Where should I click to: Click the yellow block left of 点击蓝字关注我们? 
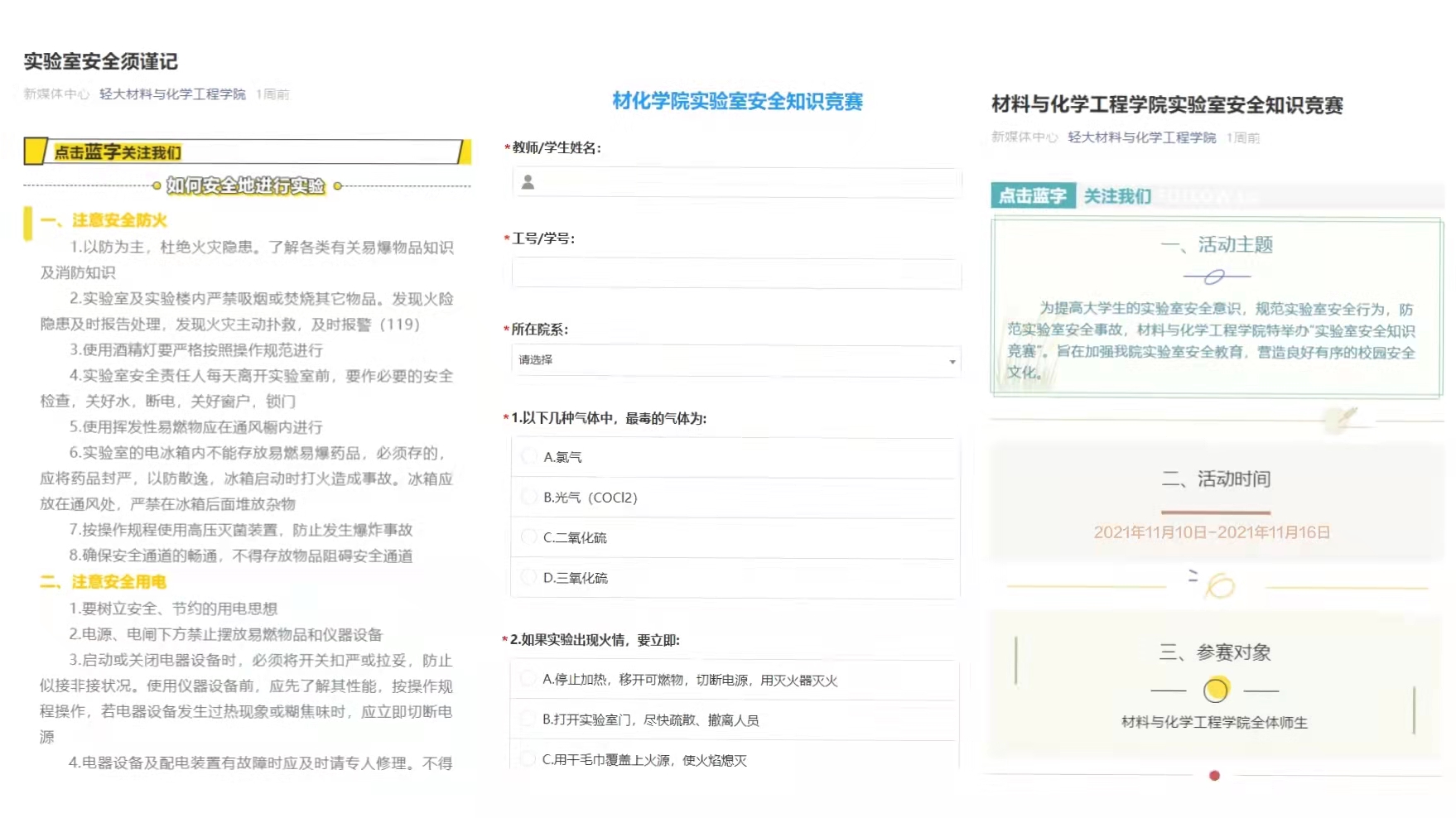(x=35, y=152)
